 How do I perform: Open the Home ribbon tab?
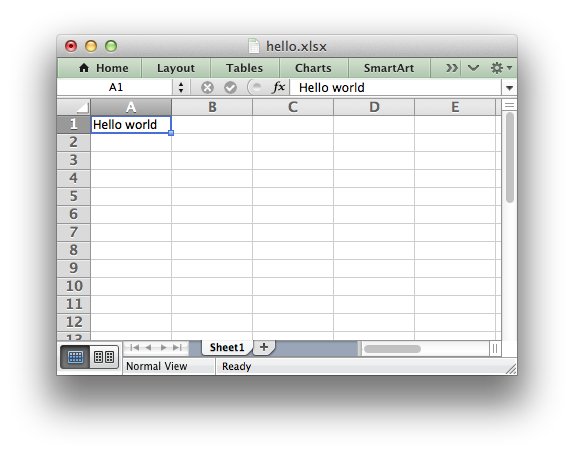(x=104, y=68)
